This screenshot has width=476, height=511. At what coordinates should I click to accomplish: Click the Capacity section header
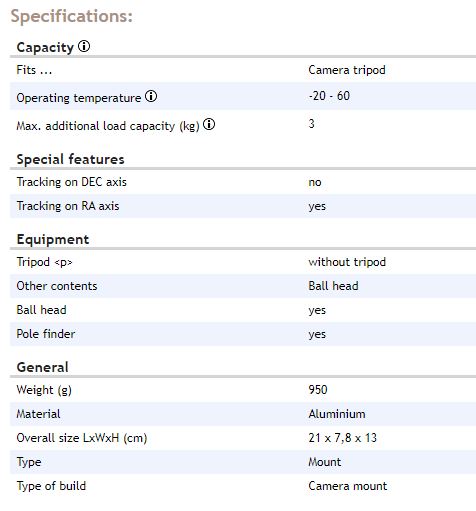(x=45, y=47)
